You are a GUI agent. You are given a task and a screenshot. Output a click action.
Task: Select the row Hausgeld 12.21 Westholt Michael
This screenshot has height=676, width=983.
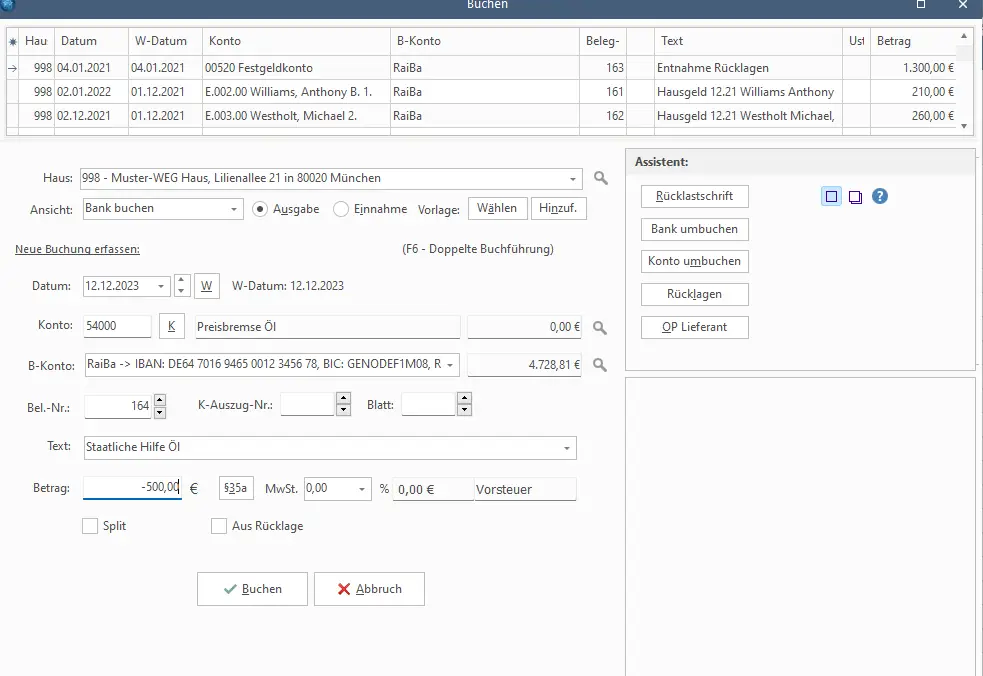pos(483,116)
